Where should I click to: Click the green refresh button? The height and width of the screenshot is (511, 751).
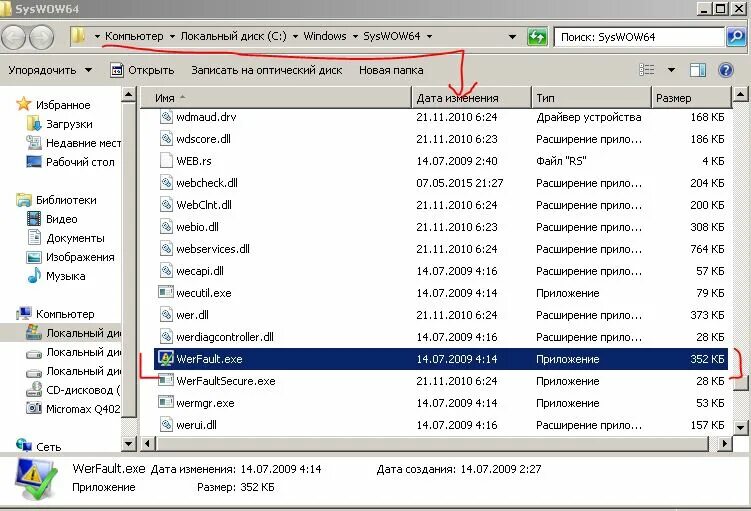[537, 37]
